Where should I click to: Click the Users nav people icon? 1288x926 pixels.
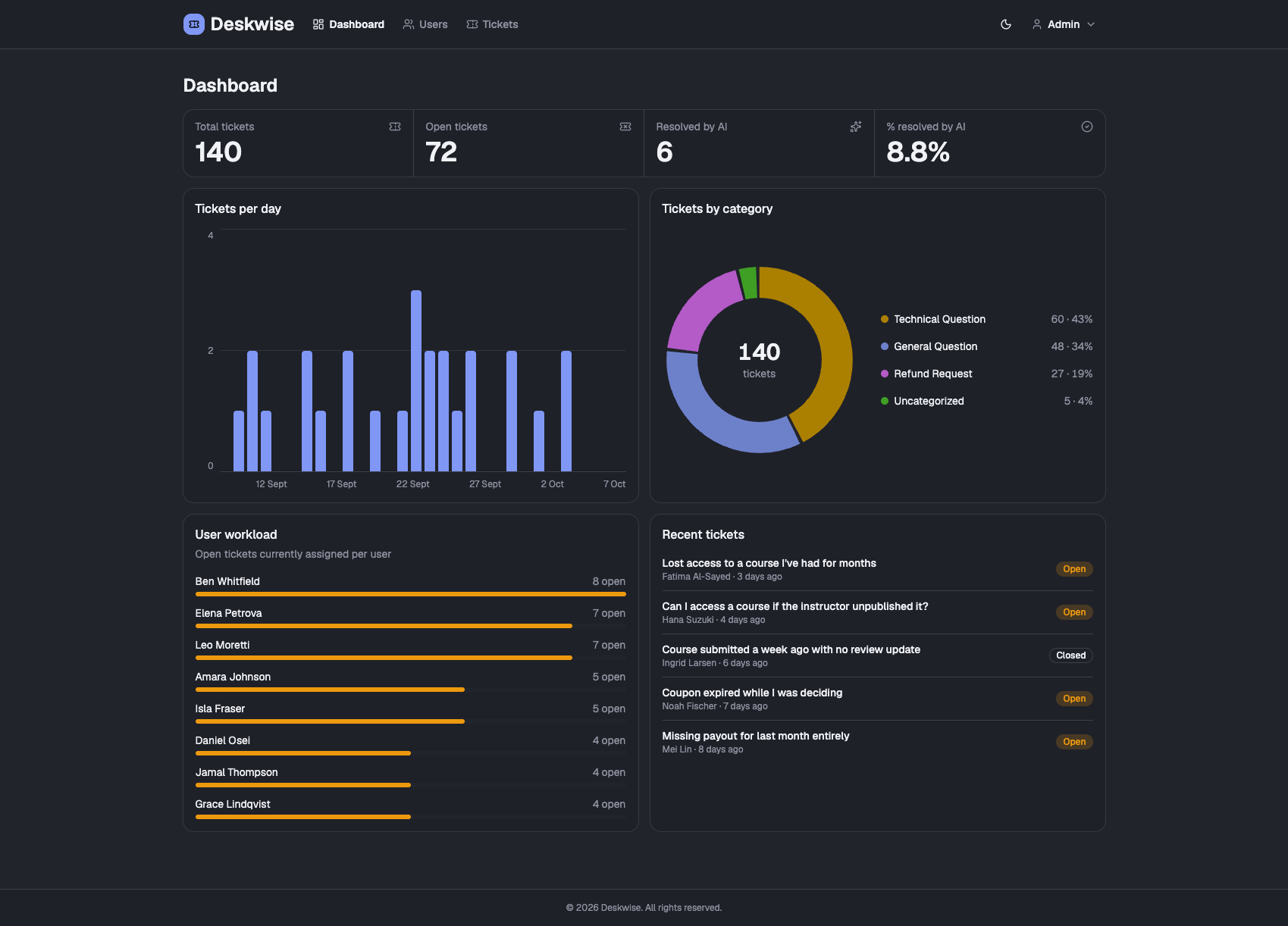(409, 24)
